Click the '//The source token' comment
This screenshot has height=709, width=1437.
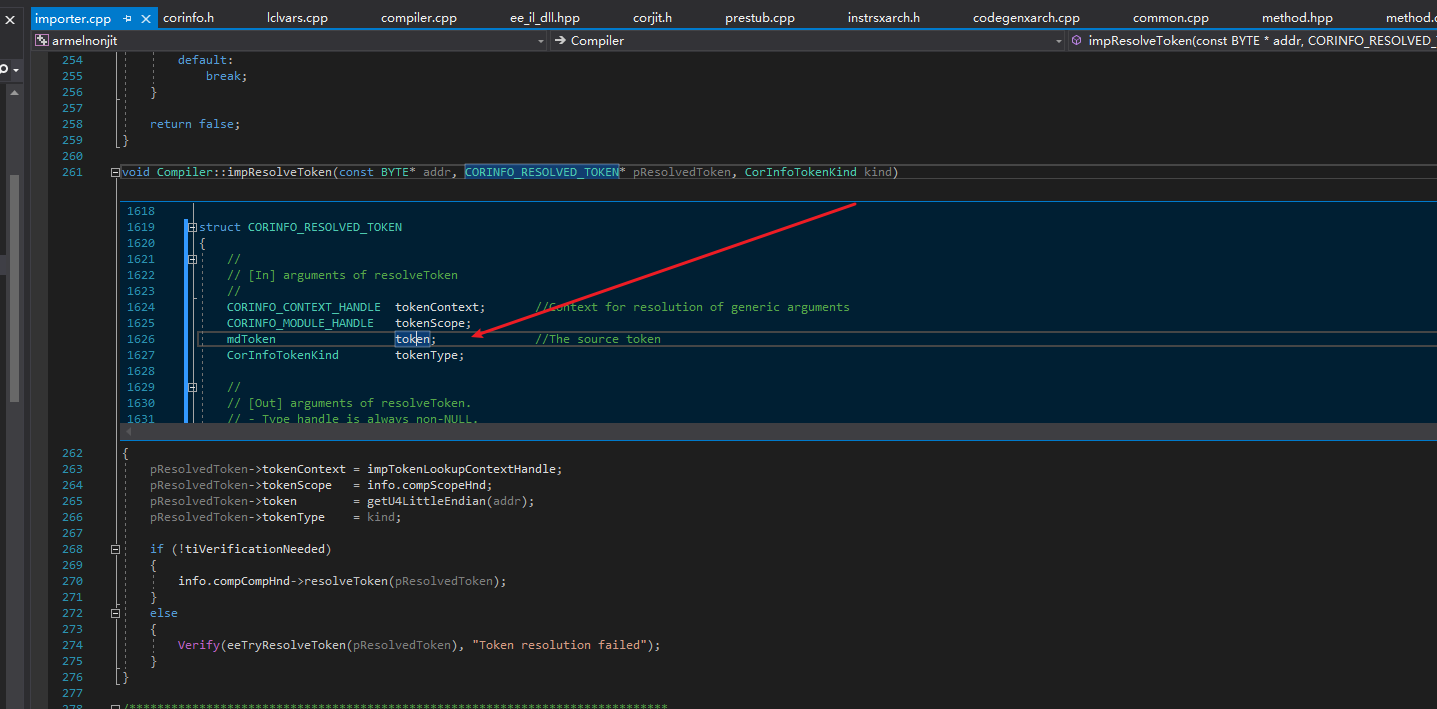(598, 339)
